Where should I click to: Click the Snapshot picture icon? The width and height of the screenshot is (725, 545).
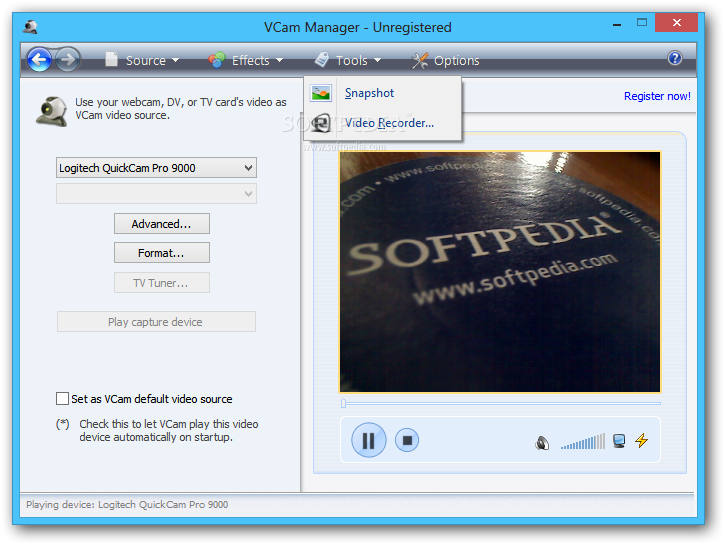click(x=320, y=93)
